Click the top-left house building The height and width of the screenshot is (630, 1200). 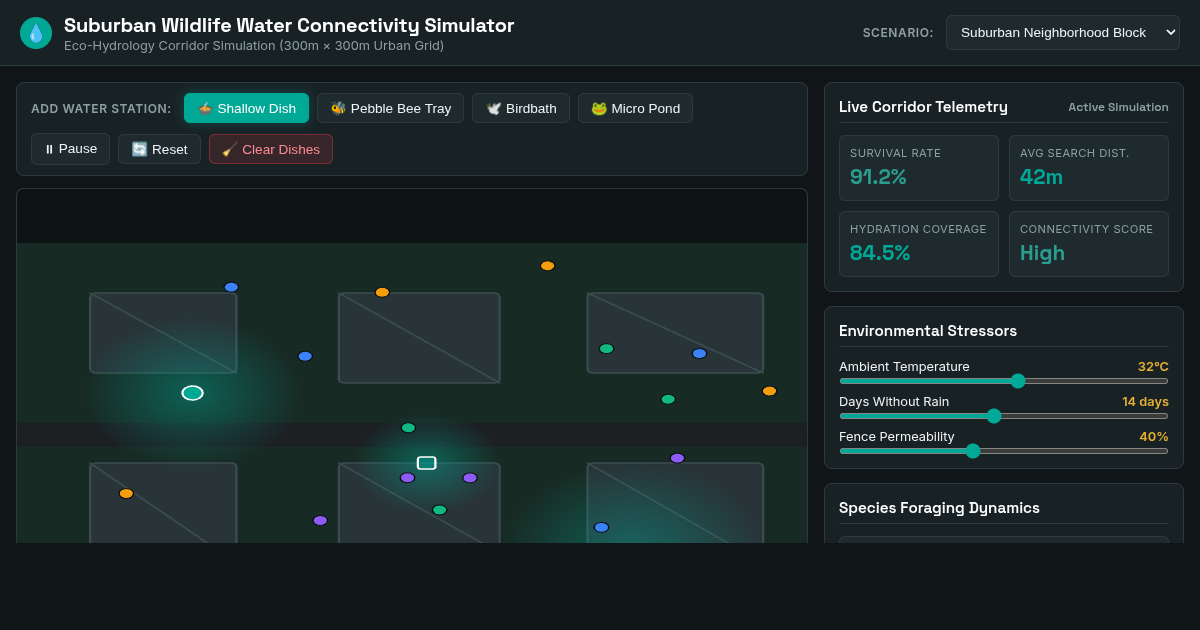click(x=163, y=333)
